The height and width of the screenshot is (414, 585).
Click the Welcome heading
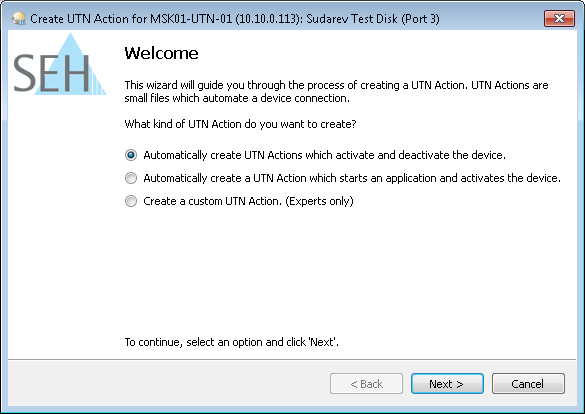[x=161, y=53]
